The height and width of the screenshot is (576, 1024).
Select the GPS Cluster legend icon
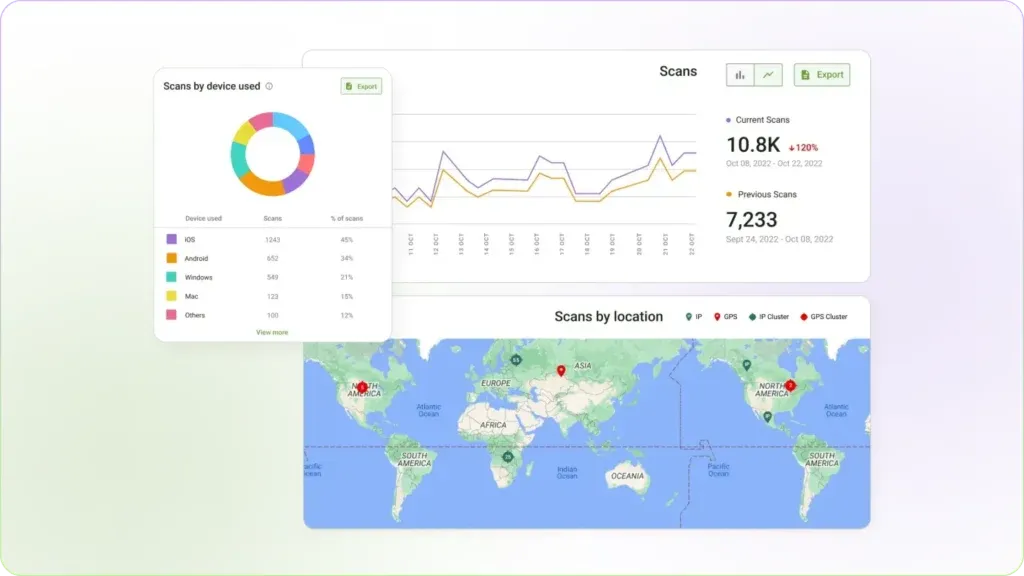tap(804, 316)
